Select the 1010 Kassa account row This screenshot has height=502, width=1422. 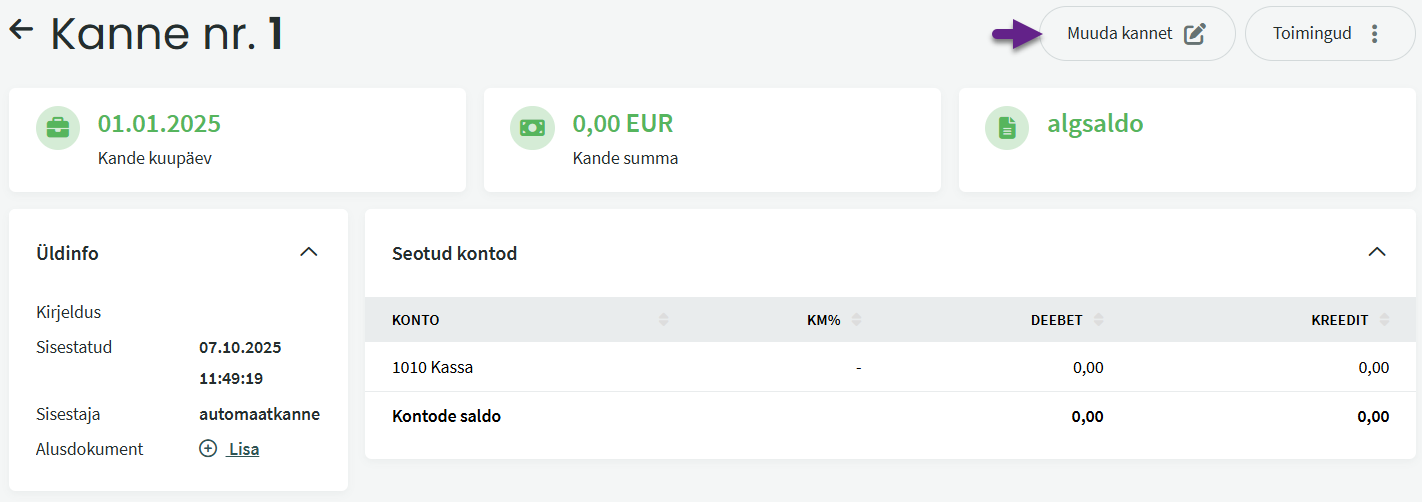click(433, 367)
